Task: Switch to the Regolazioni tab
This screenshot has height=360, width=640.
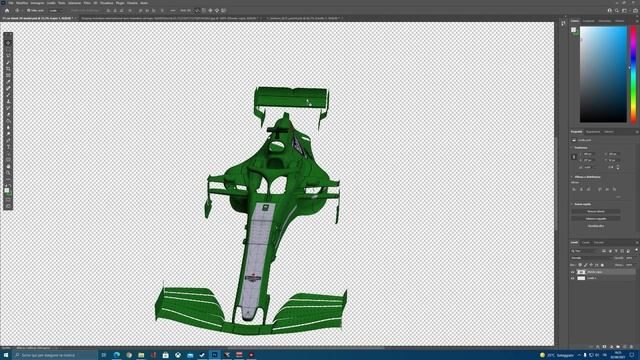Action: 593,132
